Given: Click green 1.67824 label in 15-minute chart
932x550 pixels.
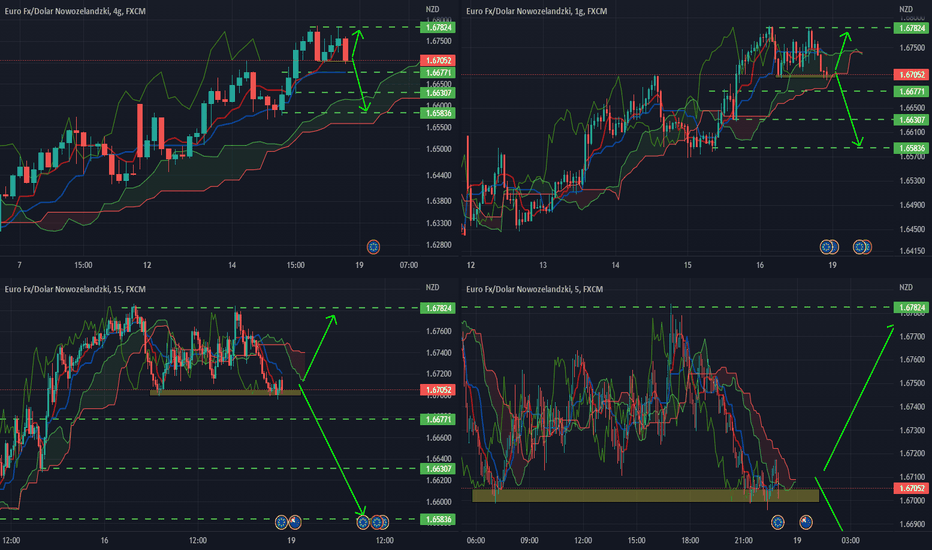Looking at the screenshot, I should (x=438, y=308).
